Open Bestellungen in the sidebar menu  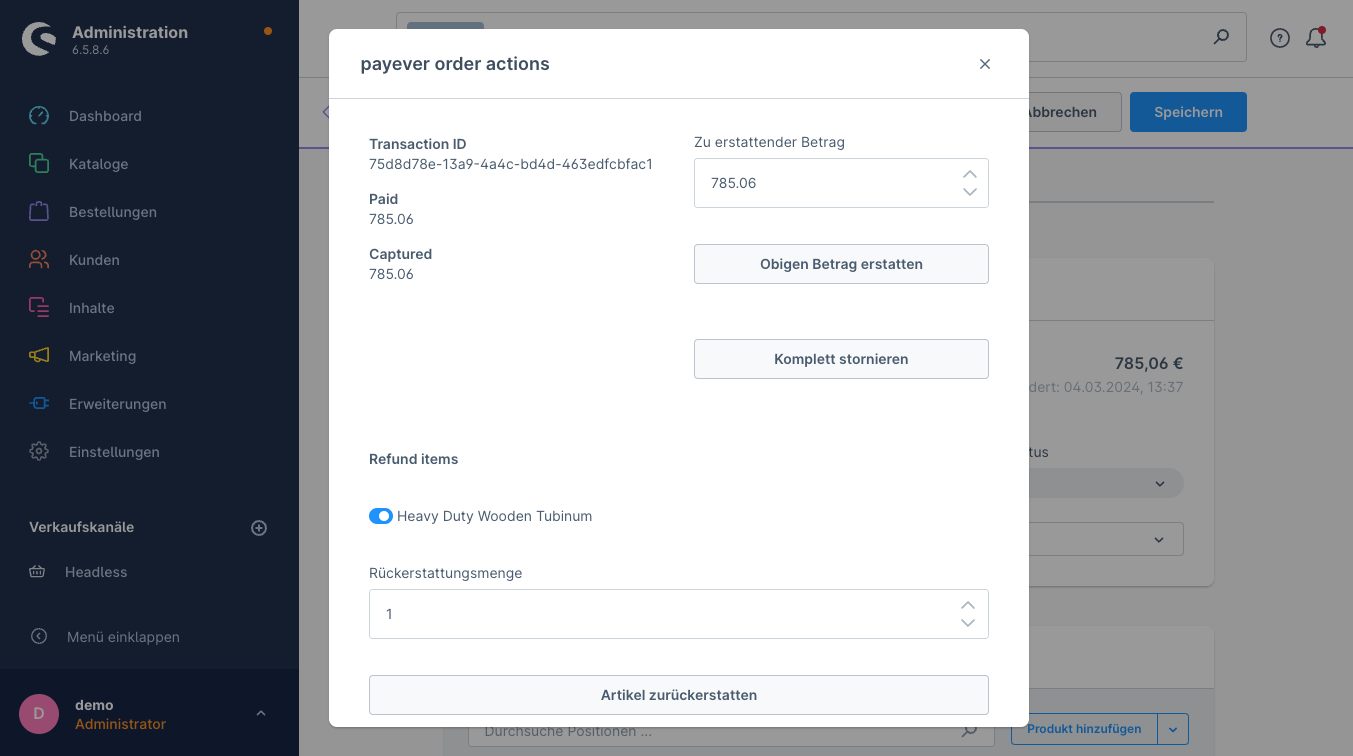coord(113,212)
